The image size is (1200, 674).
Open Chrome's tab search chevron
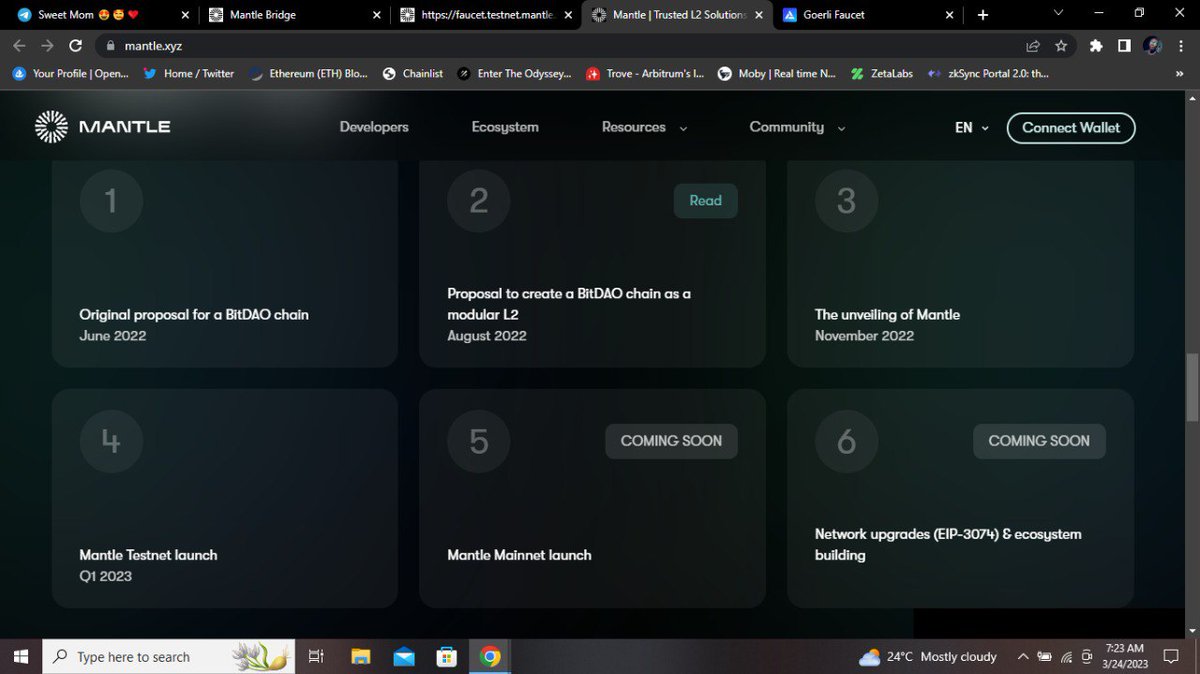point(1059,13)
